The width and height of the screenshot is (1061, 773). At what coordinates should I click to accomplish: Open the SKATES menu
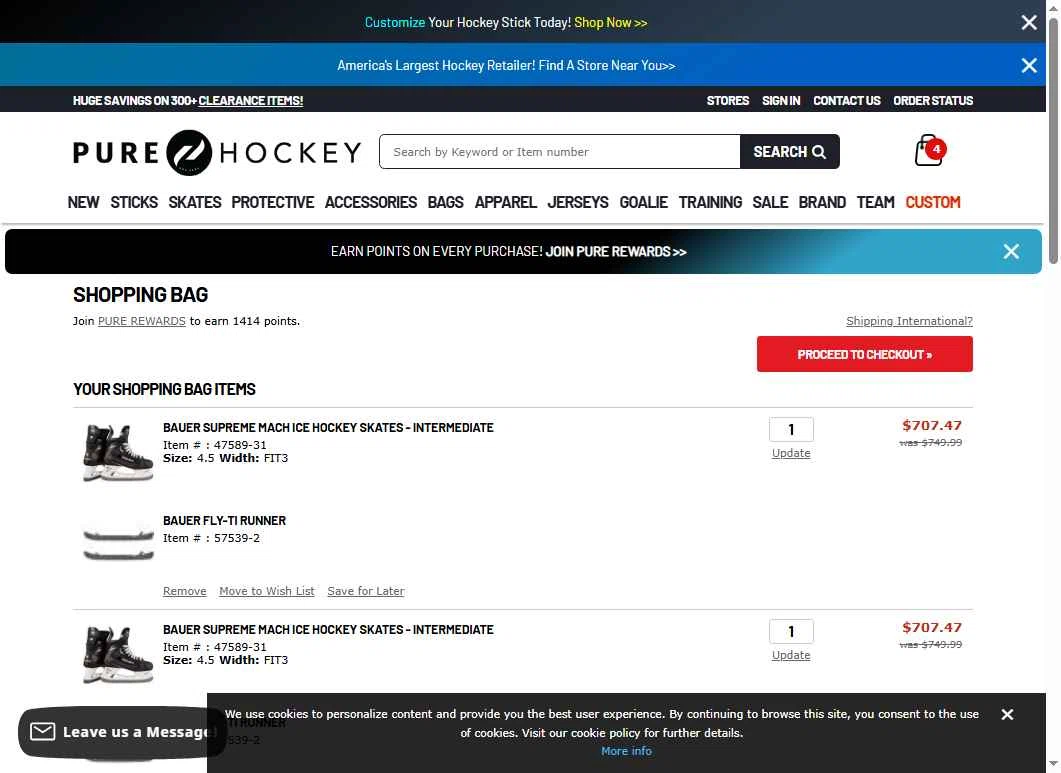[195, 202]
